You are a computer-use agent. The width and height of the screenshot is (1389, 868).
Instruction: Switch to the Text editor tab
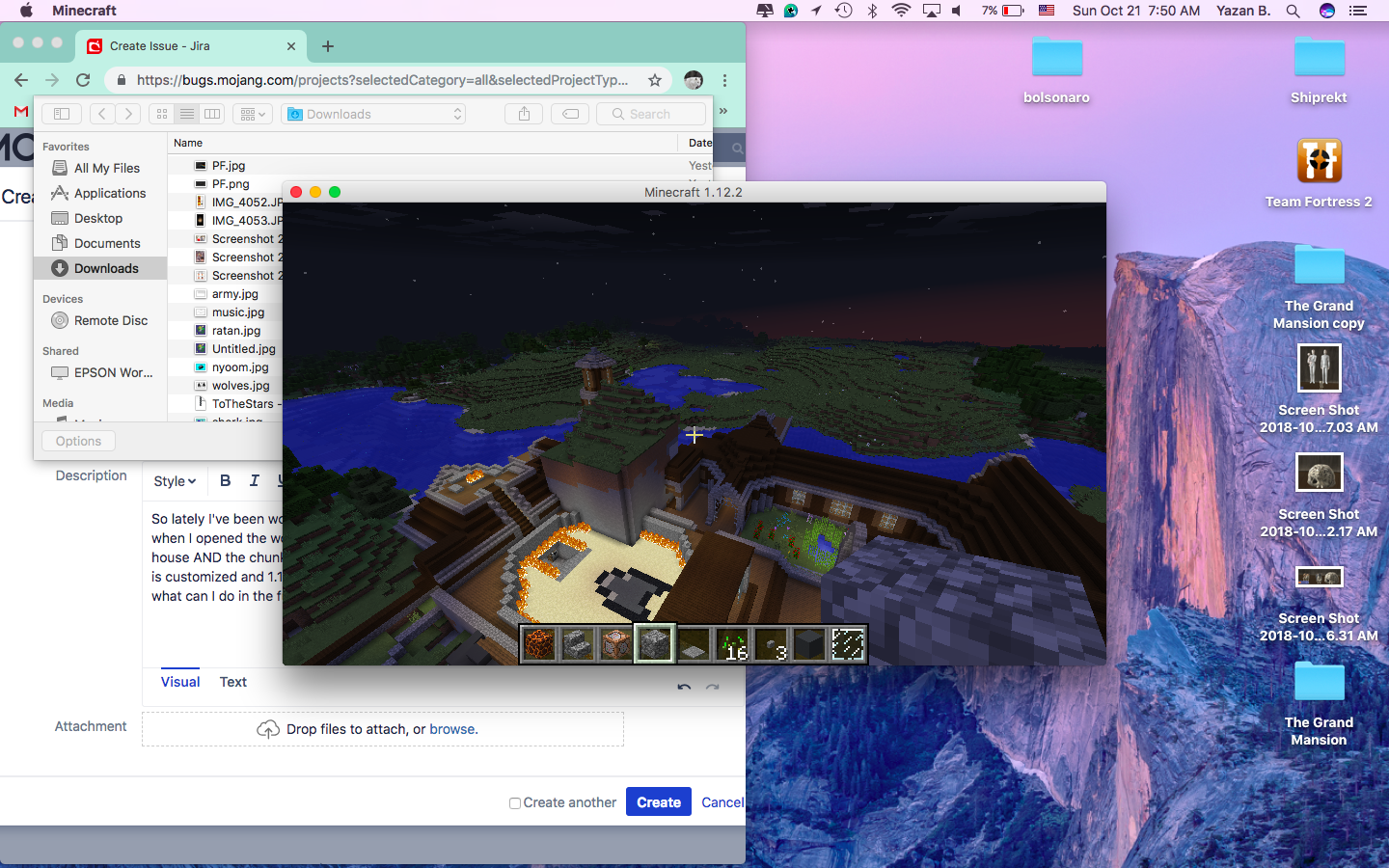pyautogui.click(x=233, y=682)
